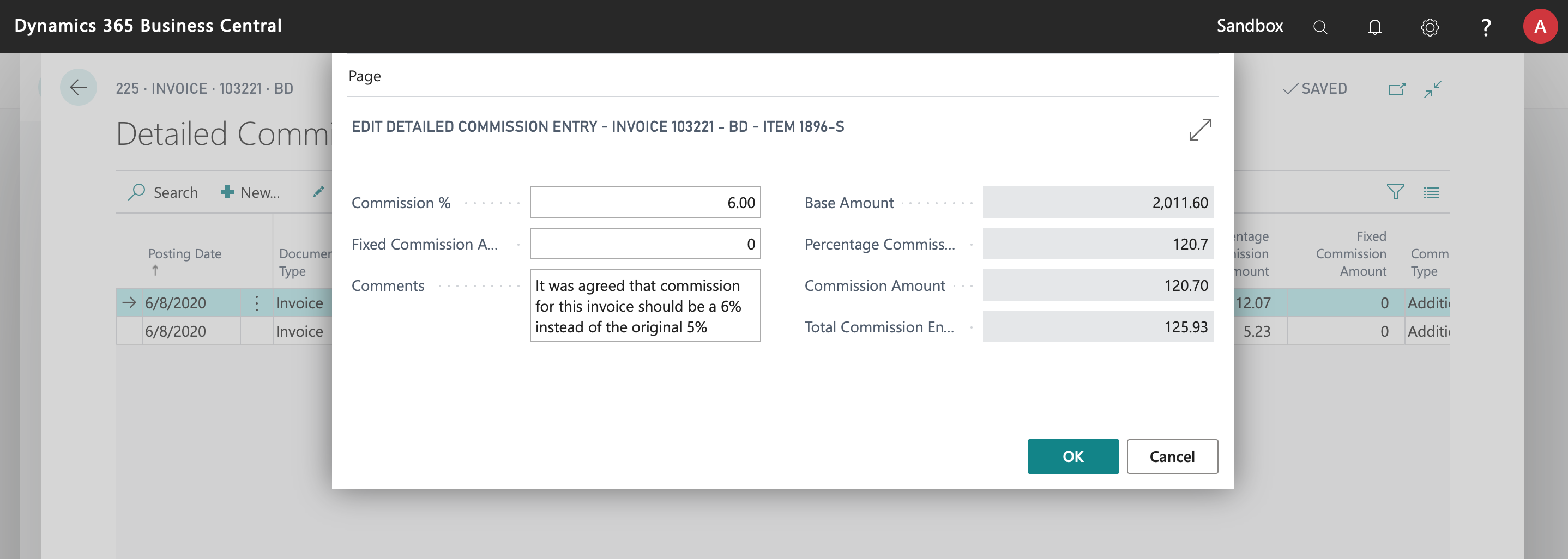
Task: Open page in new window icon
Action: 1397,89
